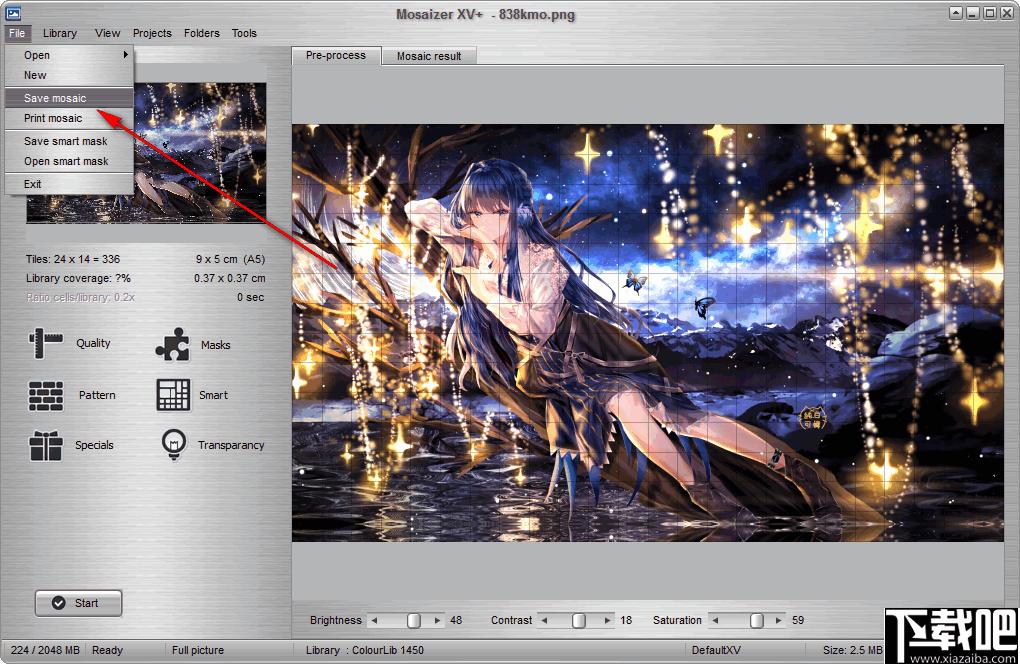
Task: Click the Mosaizer app icon in title bar
Action: click(13, 13)
